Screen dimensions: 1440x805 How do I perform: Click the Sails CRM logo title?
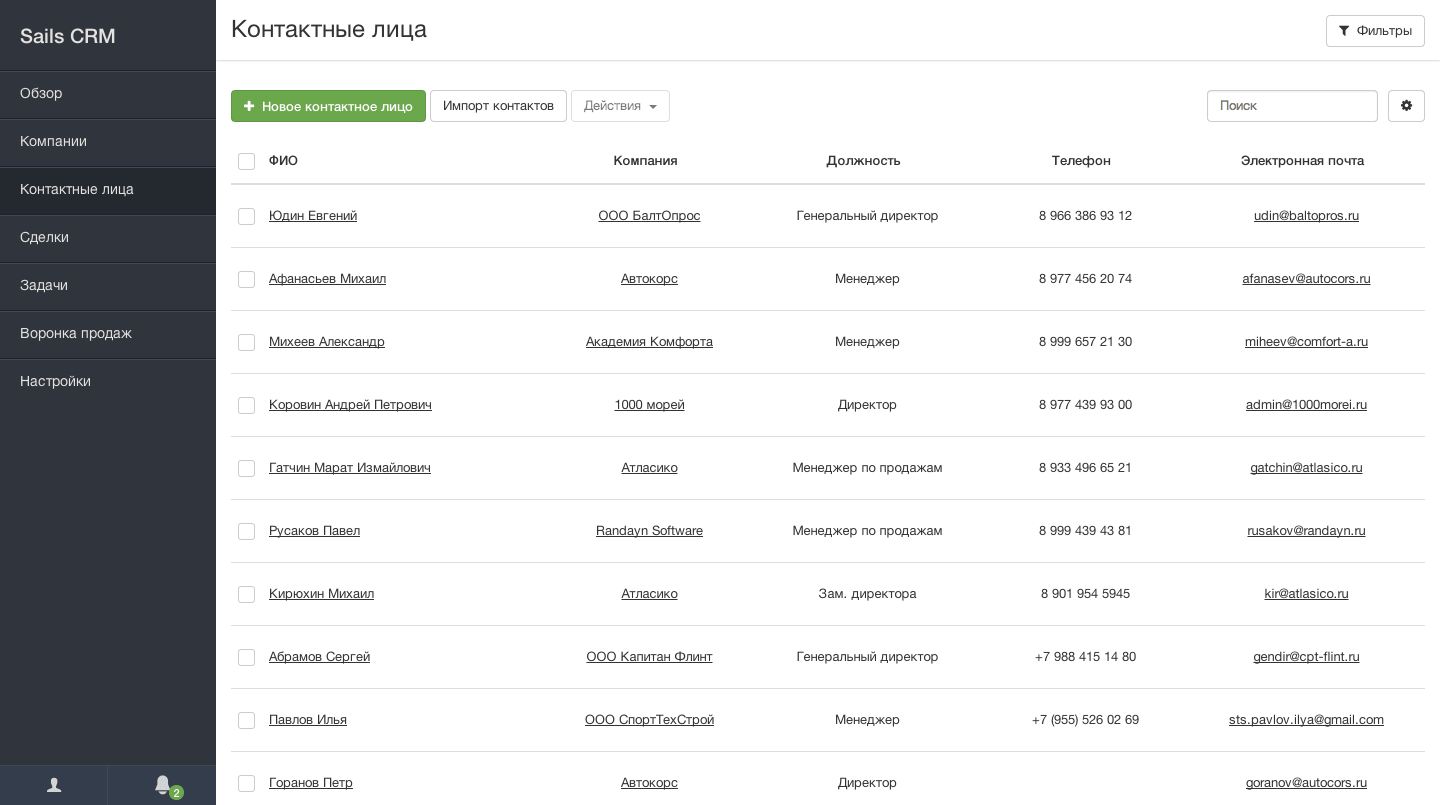click(x=68, y=36)
